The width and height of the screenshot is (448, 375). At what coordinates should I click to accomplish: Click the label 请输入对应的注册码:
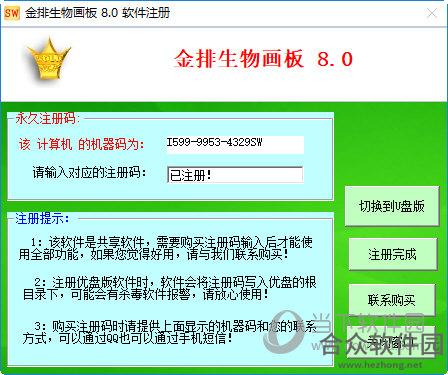point(89,173)
